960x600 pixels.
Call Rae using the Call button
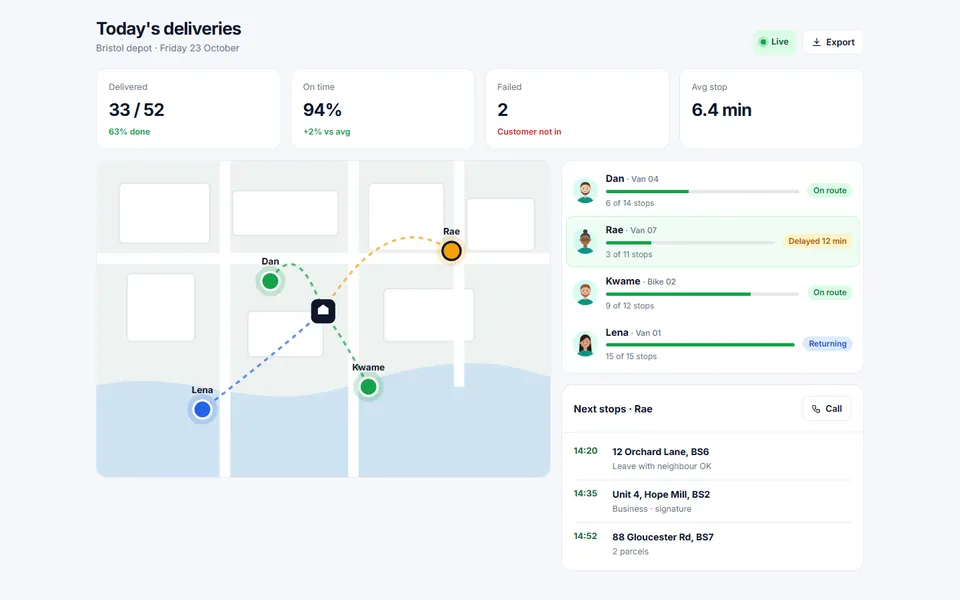pos(827,409)
